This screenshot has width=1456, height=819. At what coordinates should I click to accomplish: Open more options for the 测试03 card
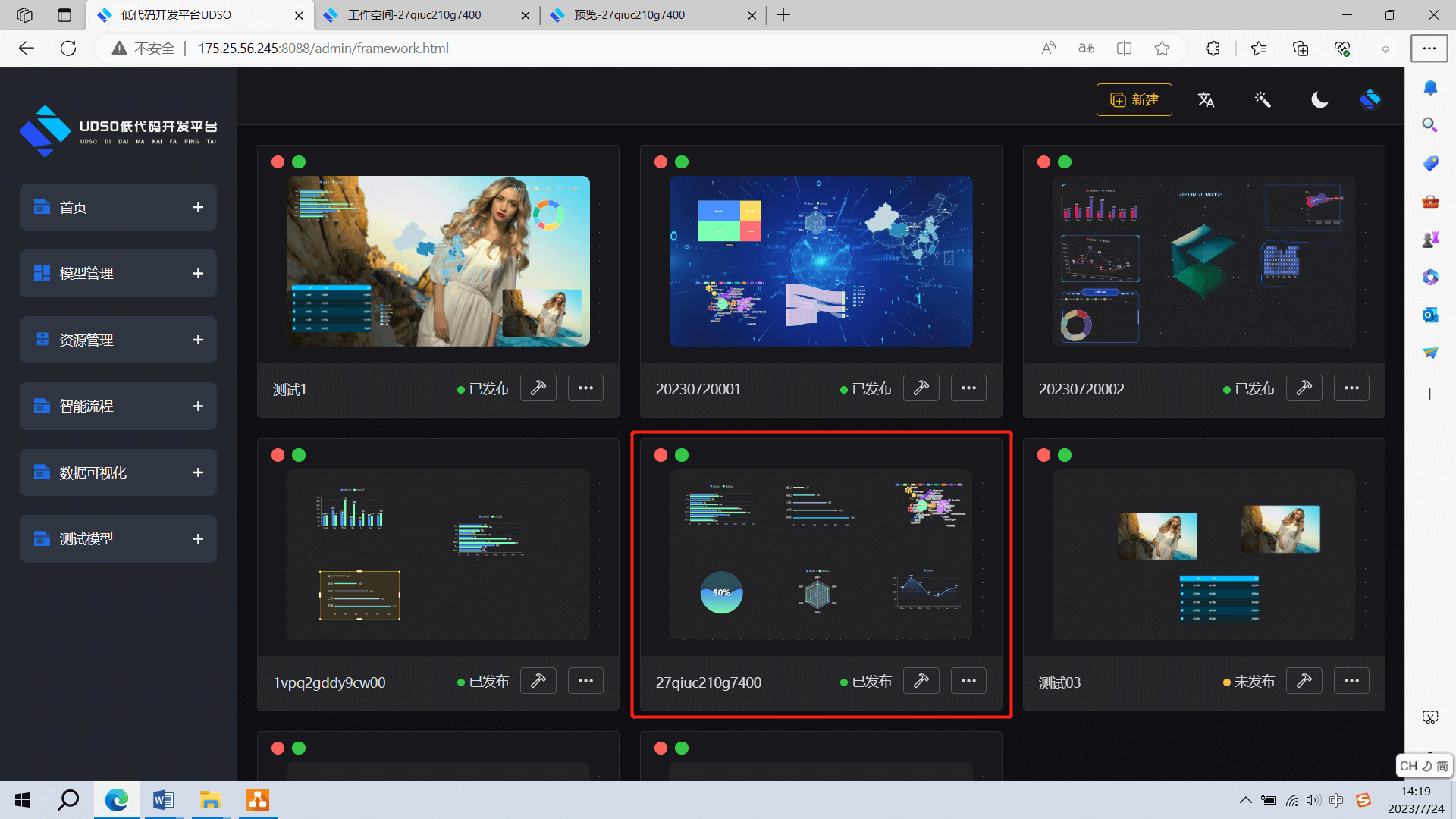(x=1351, y=681)
